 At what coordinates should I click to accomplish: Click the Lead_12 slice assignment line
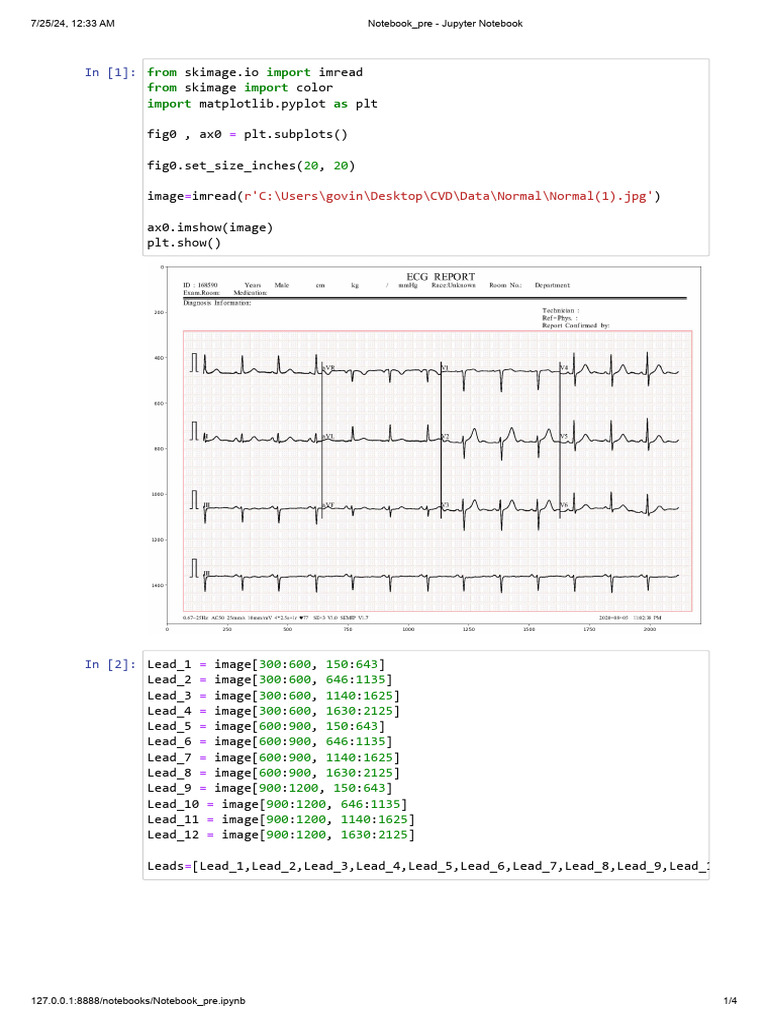(x=281, y=834)
